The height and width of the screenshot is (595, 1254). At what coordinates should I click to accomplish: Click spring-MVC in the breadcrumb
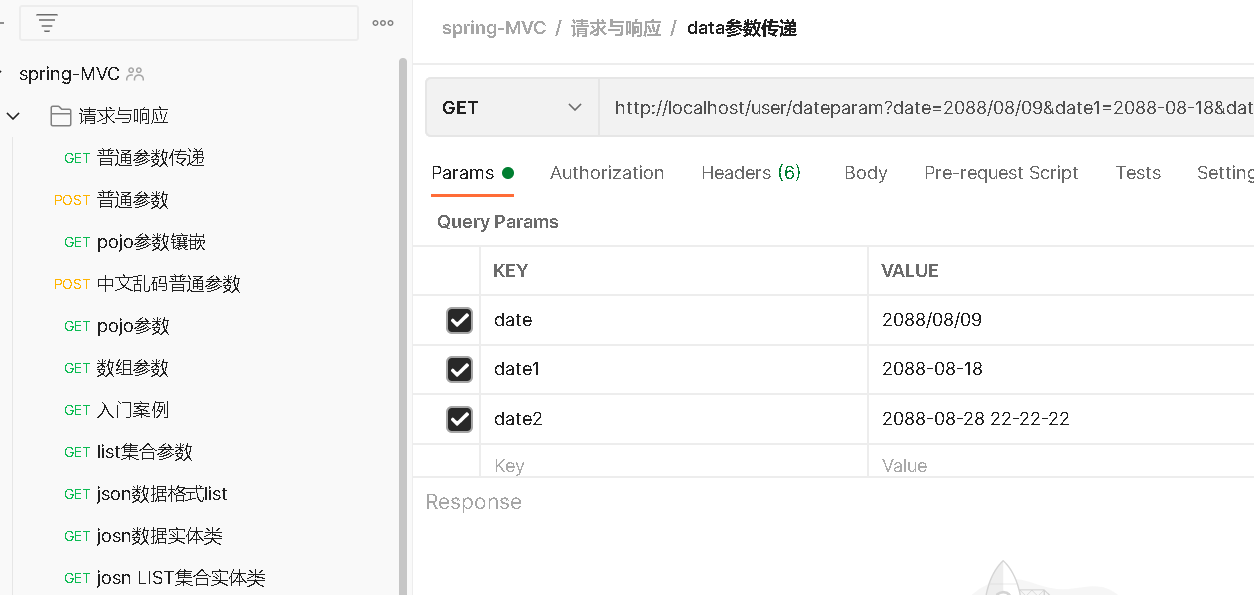[x=494, y=28]
